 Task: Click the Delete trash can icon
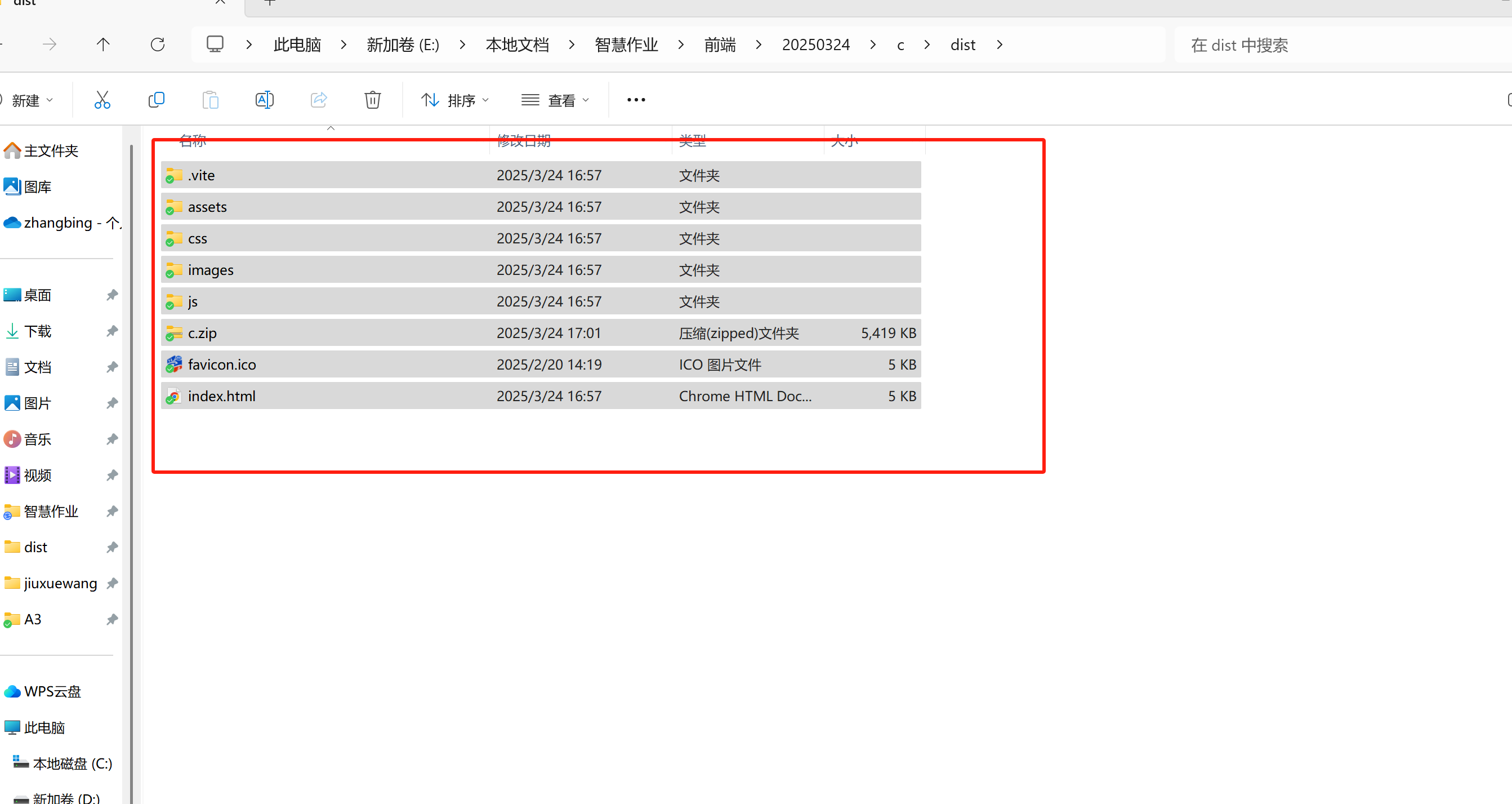tap(372, 100)
